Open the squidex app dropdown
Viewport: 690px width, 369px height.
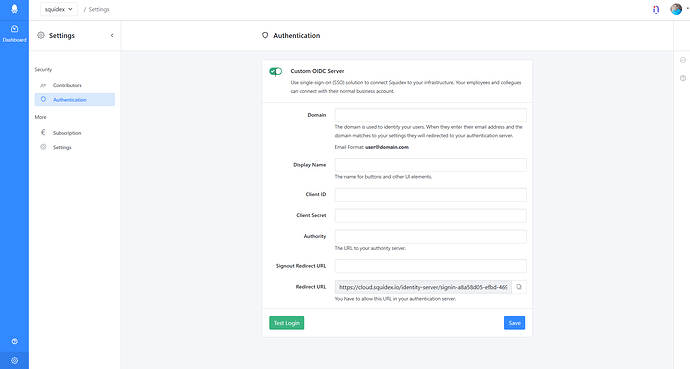click(59, 9)
